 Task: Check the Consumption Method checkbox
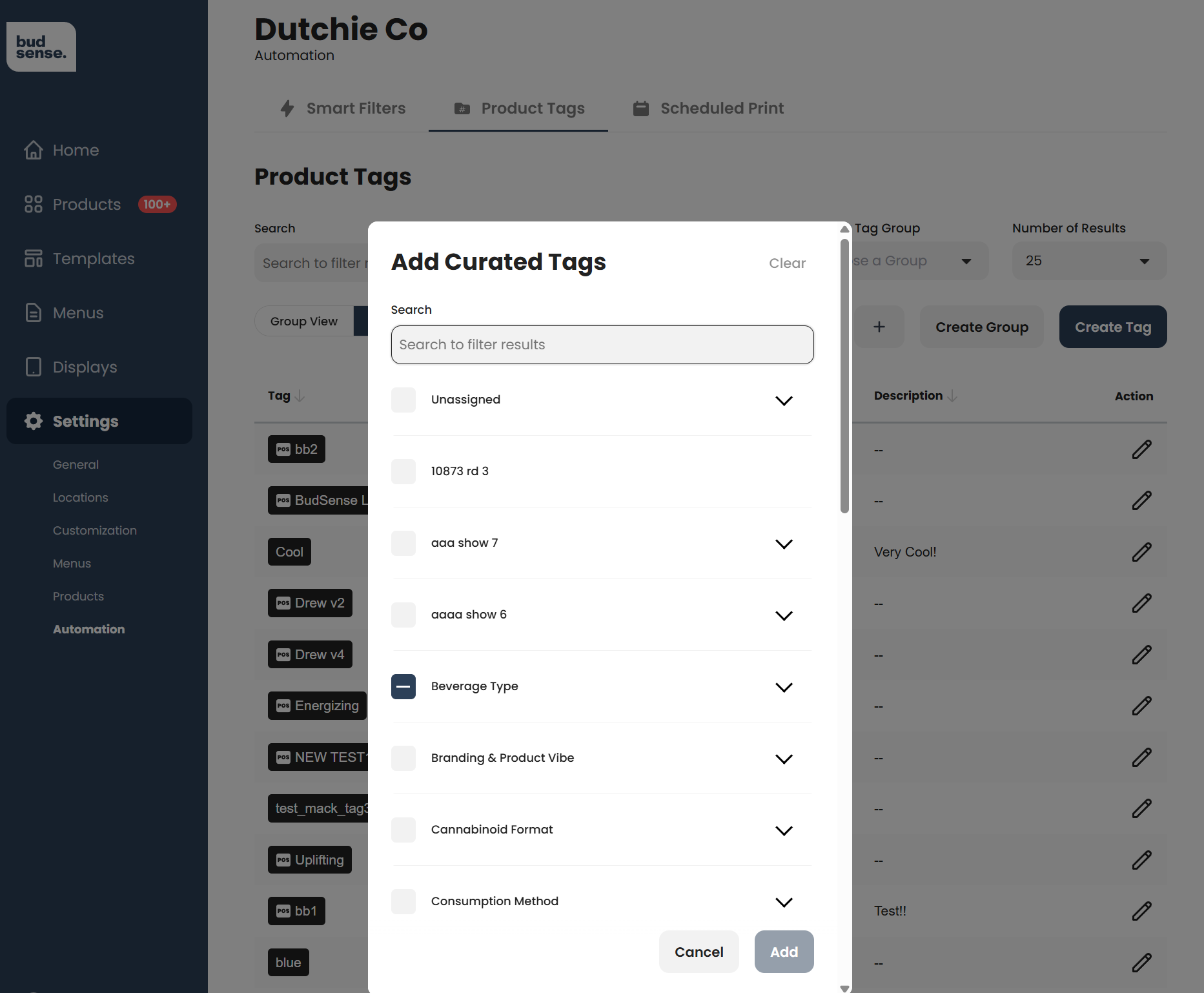click(403, 901)
